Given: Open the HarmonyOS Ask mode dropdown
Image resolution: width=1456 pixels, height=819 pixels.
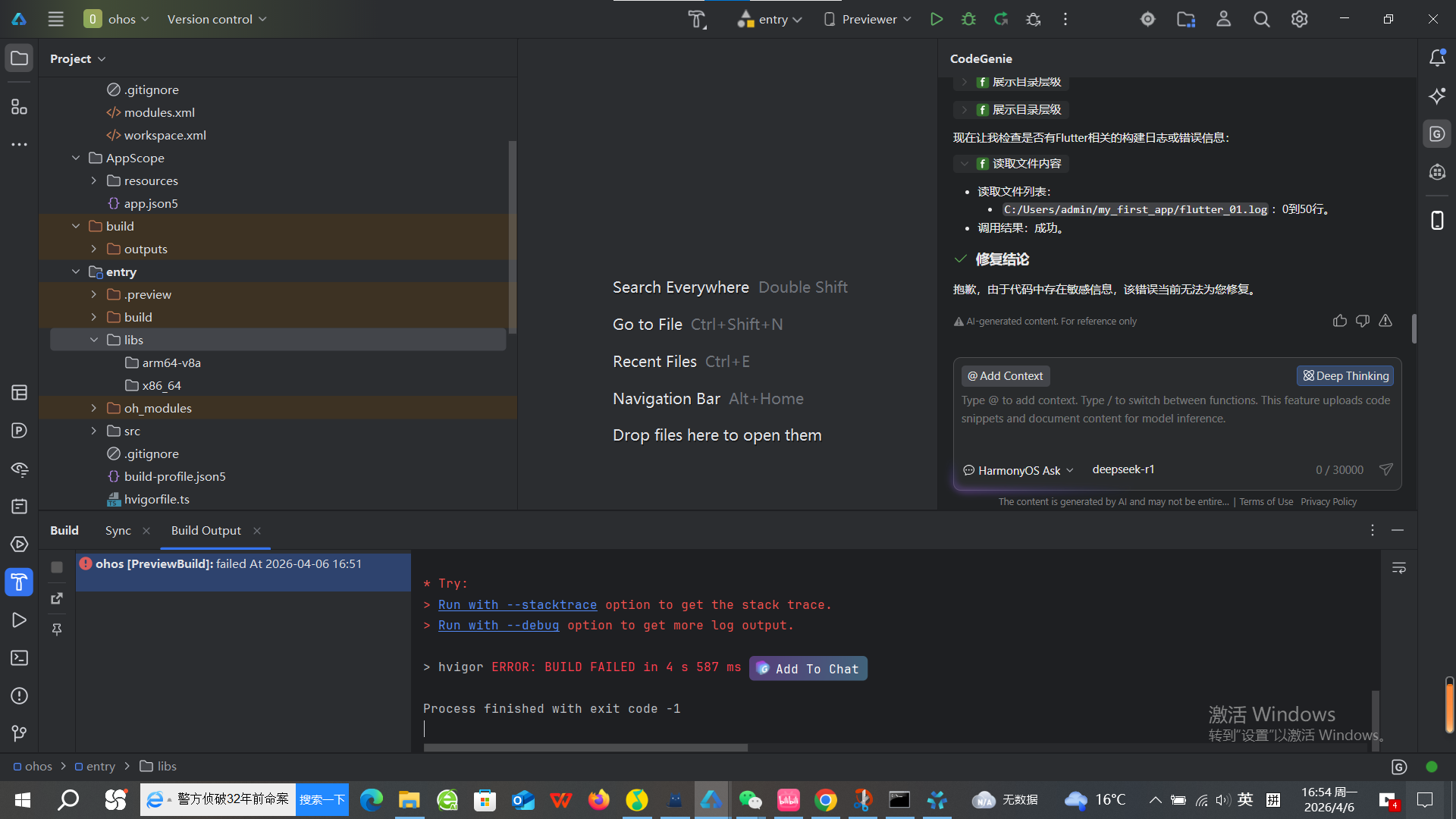Looking at the screenshot, I should pyautogui.click(x=1018, y=470).
